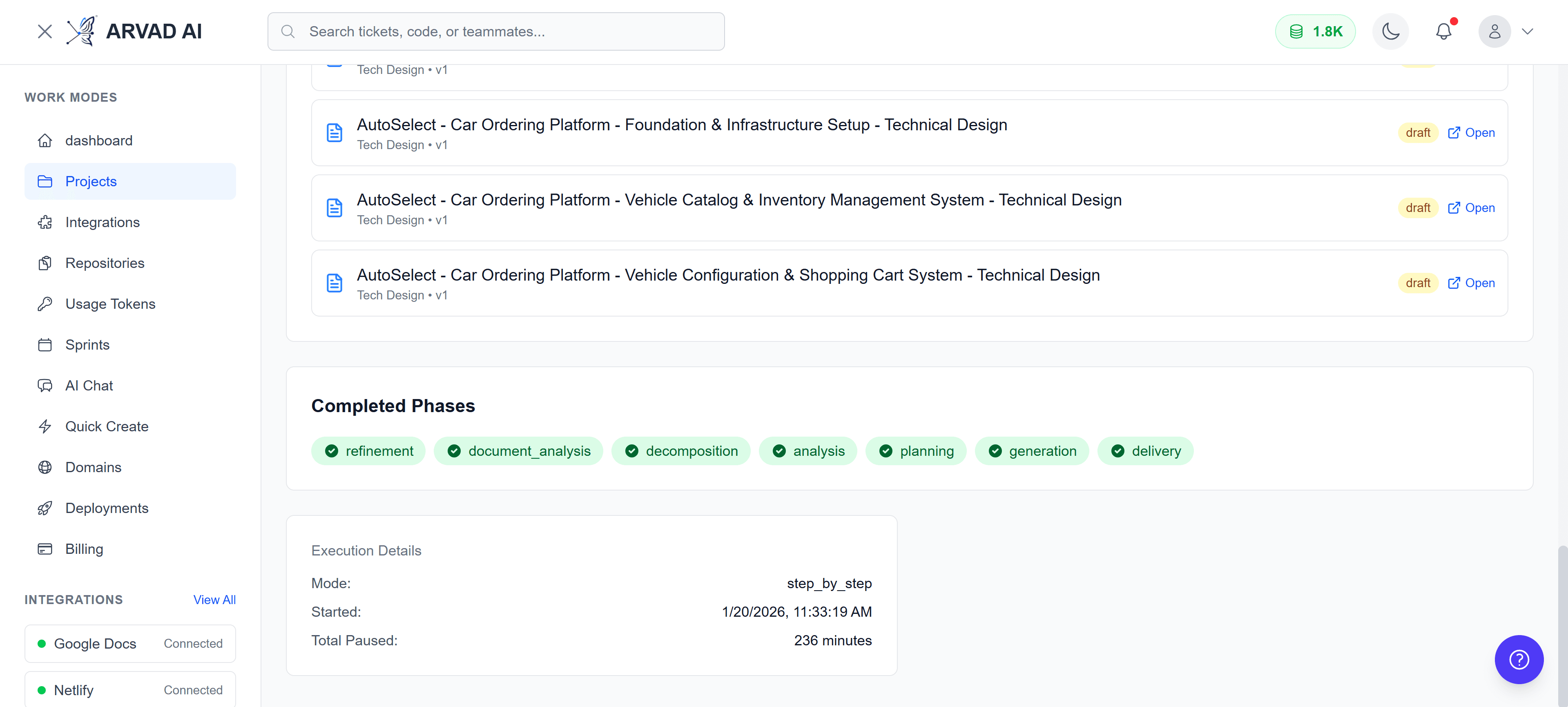Check the 1.8K token balance badge
Screen dimensions: 1568x707
1316,31
